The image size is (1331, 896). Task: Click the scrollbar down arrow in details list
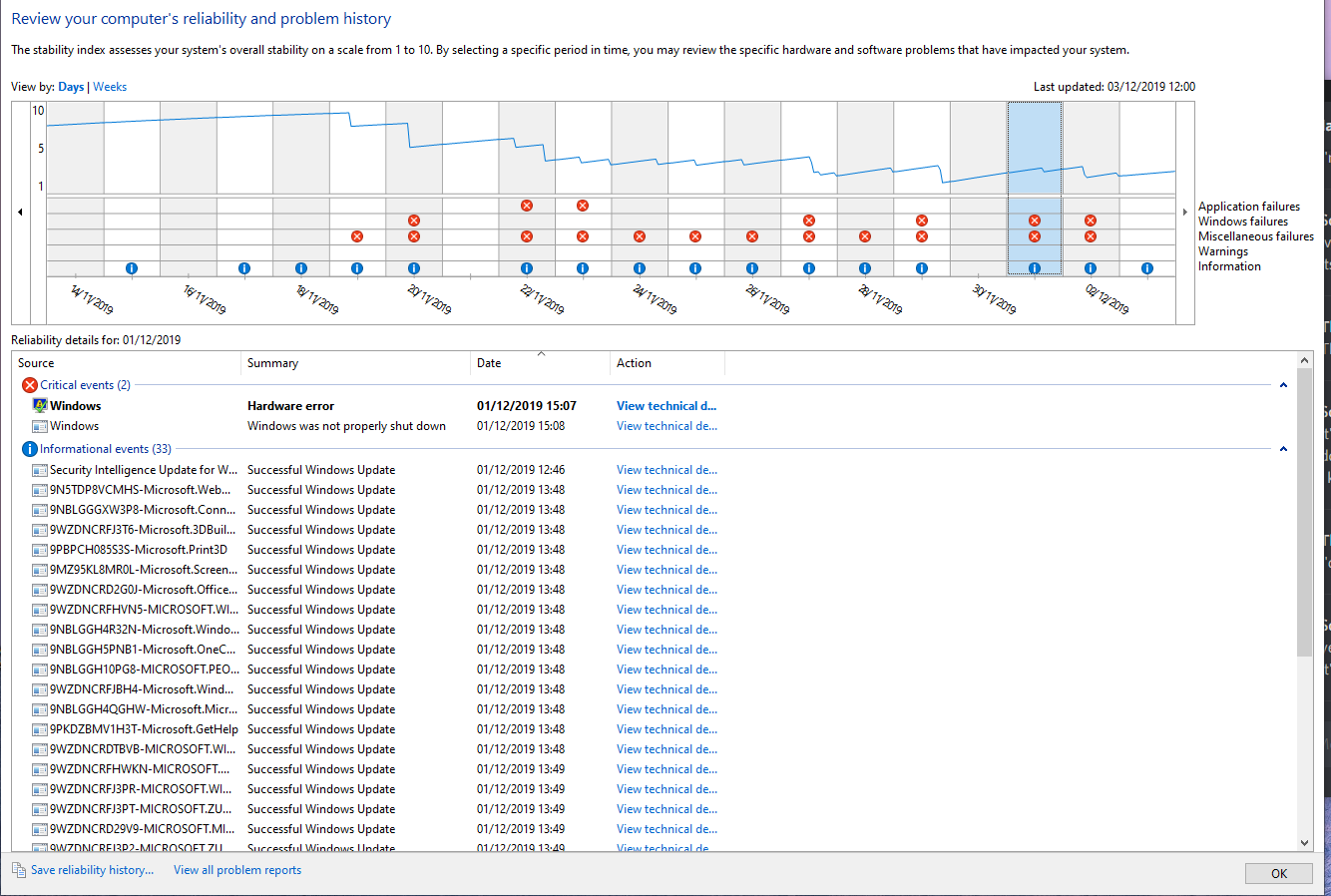1304,843
